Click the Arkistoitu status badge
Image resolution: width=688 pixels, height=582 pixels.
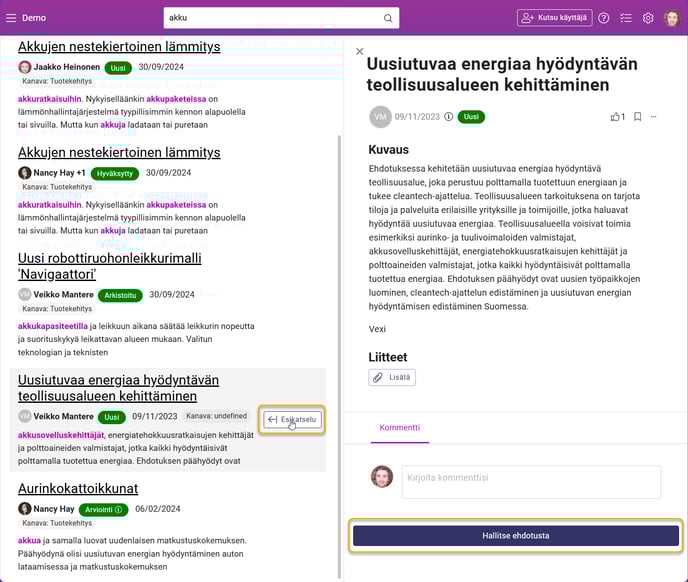120,295
